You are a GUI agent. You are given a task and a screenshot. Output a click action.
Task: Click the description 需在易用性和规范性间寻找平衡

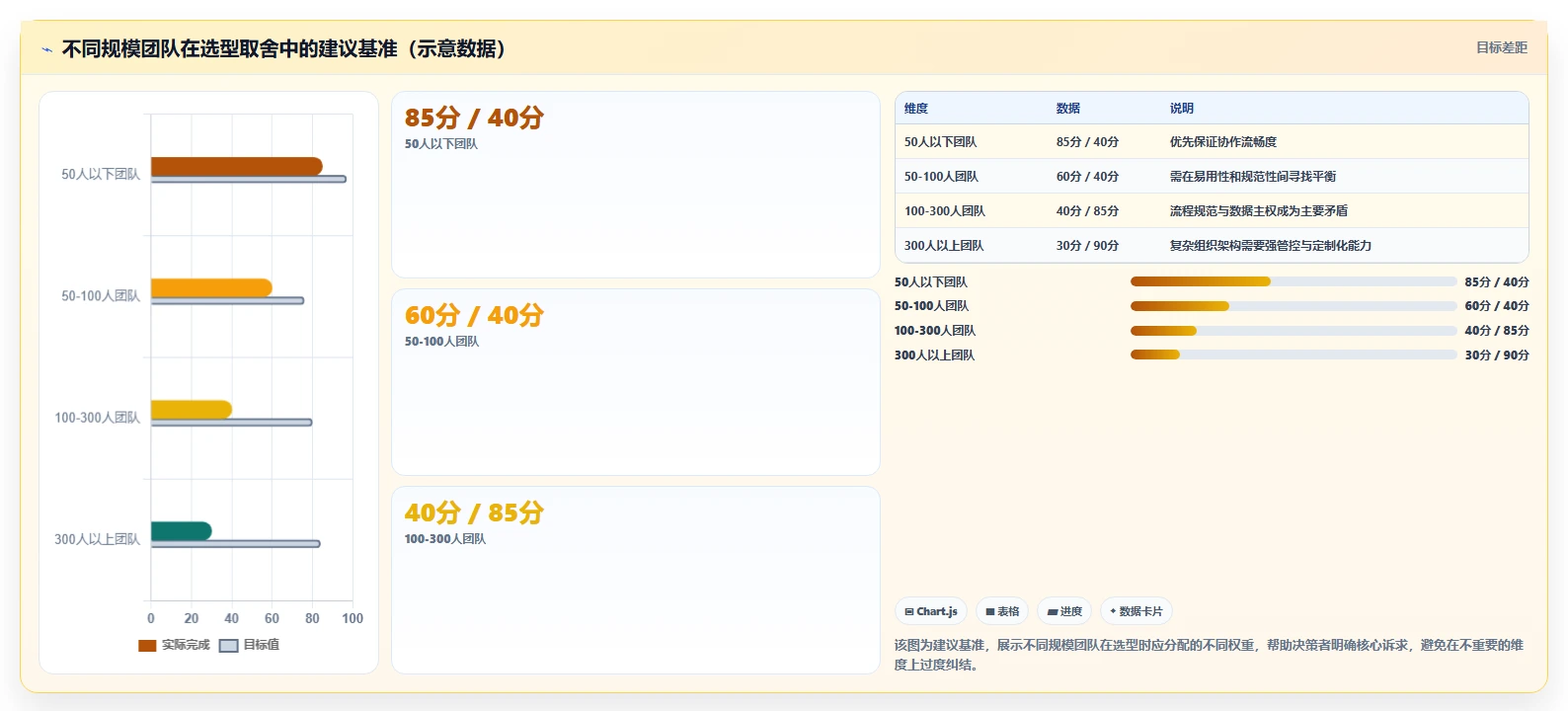click(1253, 177)
